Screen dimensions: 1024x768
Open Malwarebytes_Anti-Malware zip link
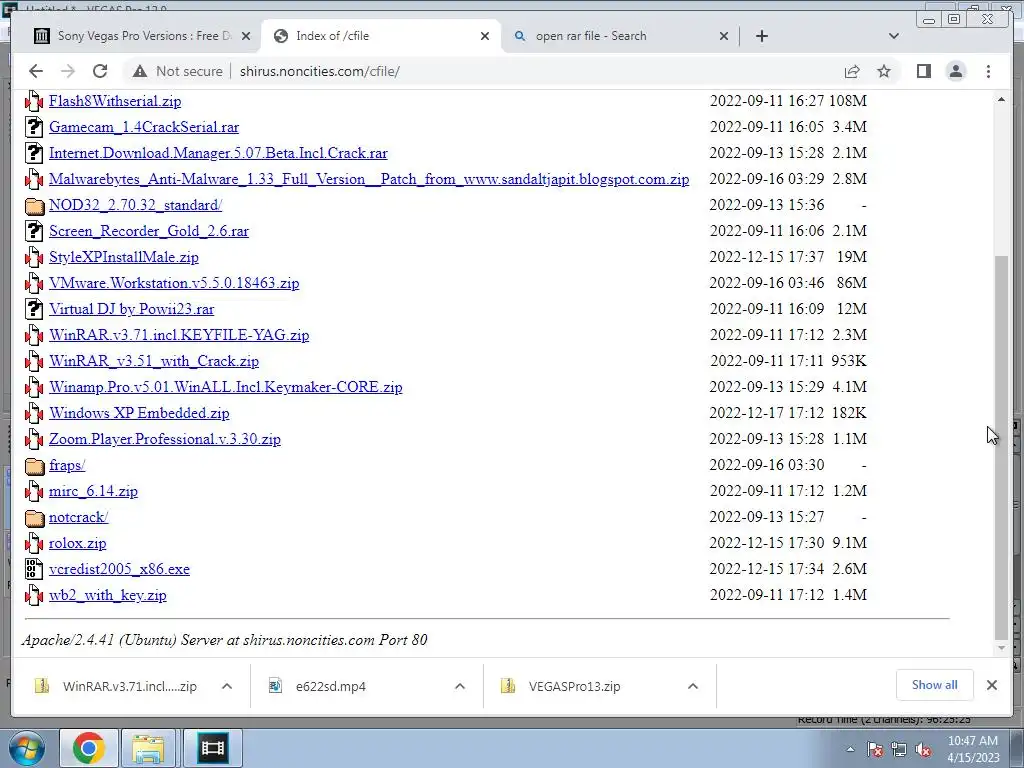click(369, 180)
